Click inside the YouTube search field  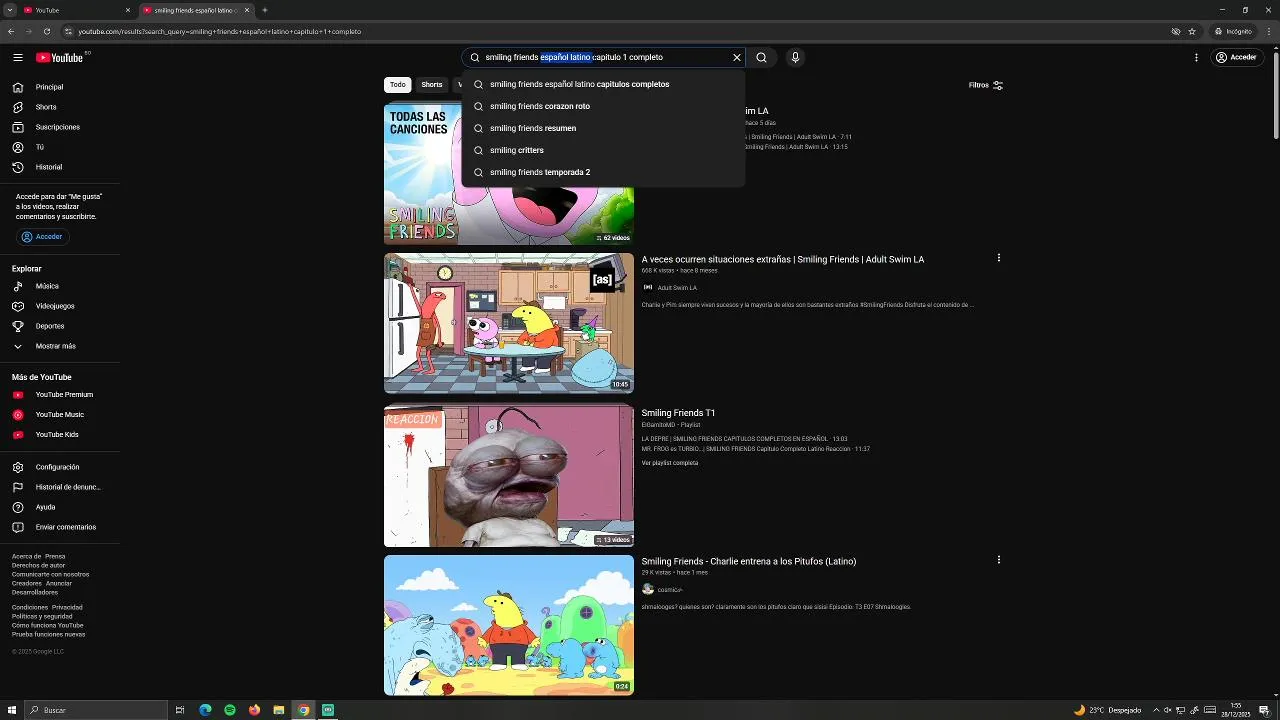603,58
